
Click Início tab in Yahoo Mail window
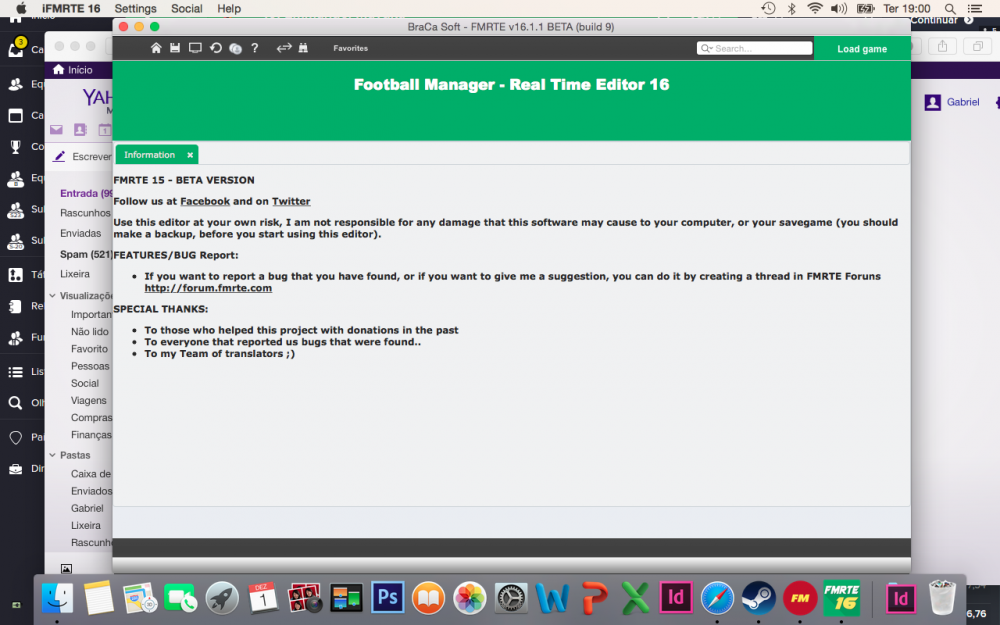pos(73,70)
